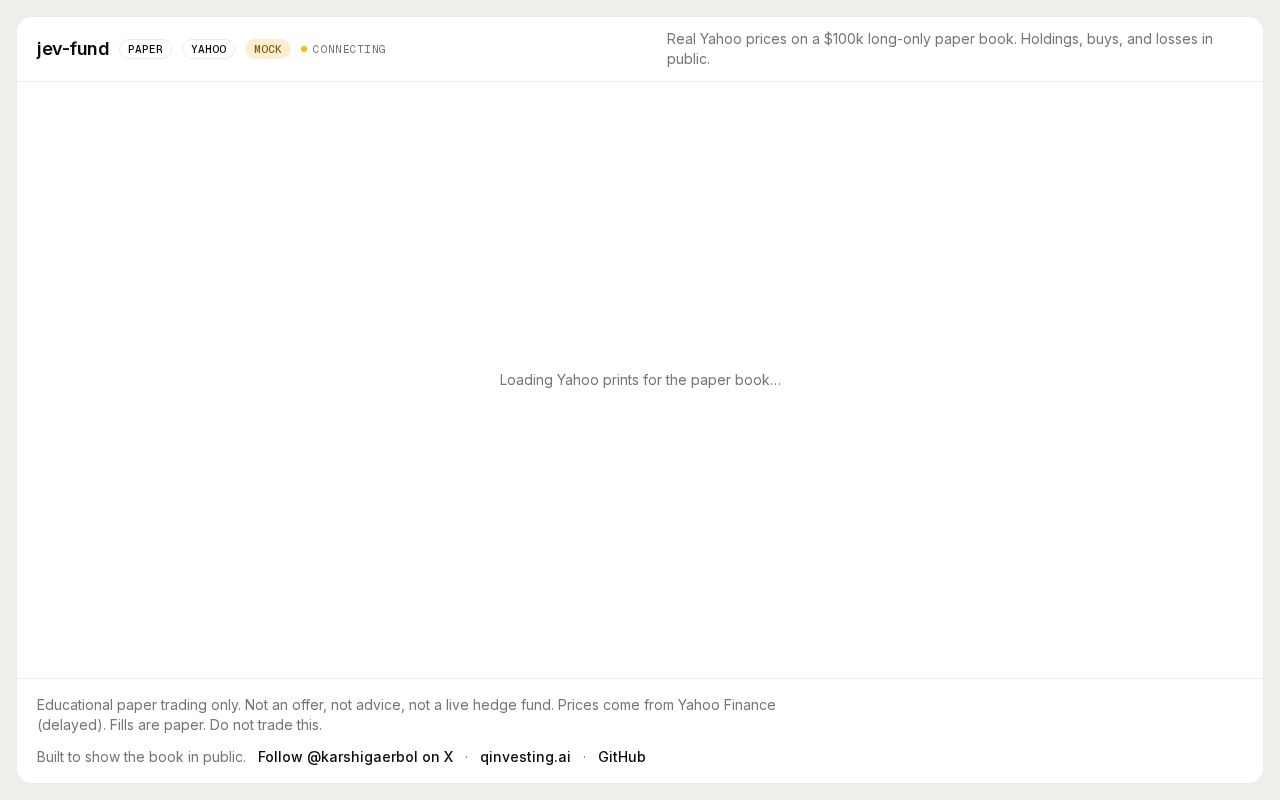Screen dimensions: 1280x800
Task: Click 'Built to show the book in public.'
Action: (x=141, y=757)
